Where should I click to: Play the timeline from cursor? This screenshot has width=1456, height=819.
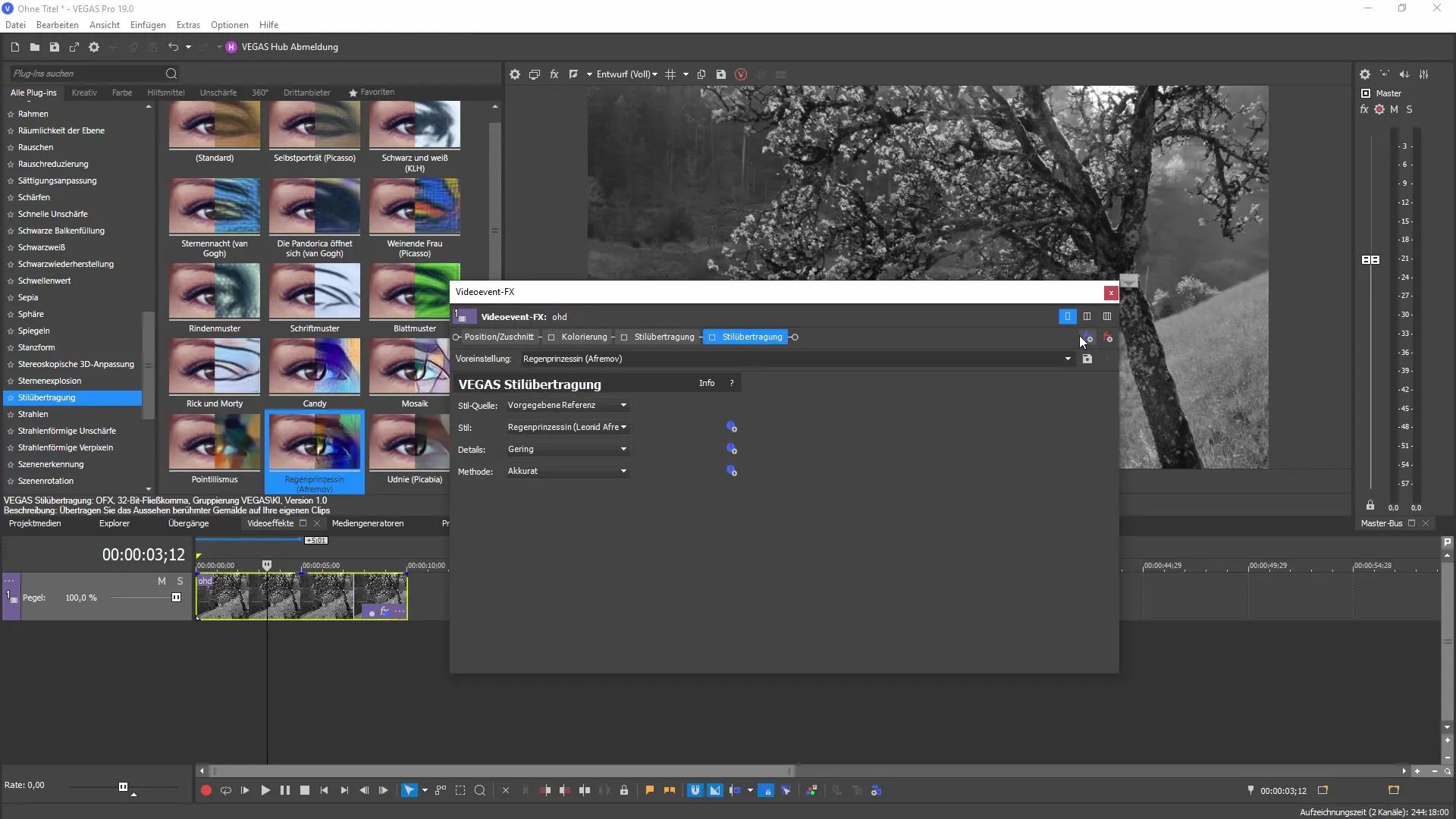click(265, 790)
